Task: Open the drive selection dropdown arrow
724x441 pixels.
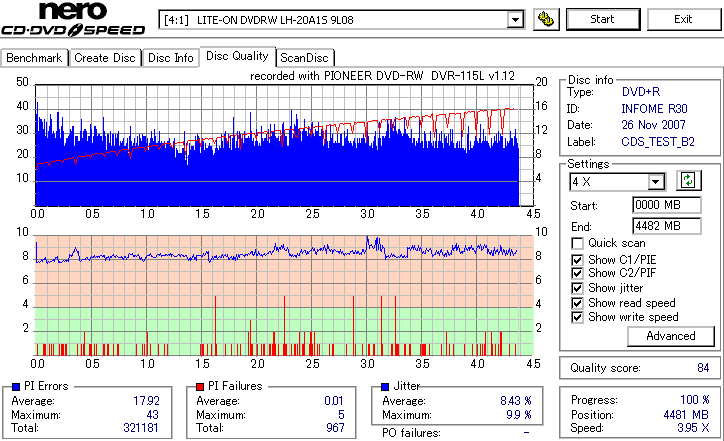Action: (x=515, y=20)
